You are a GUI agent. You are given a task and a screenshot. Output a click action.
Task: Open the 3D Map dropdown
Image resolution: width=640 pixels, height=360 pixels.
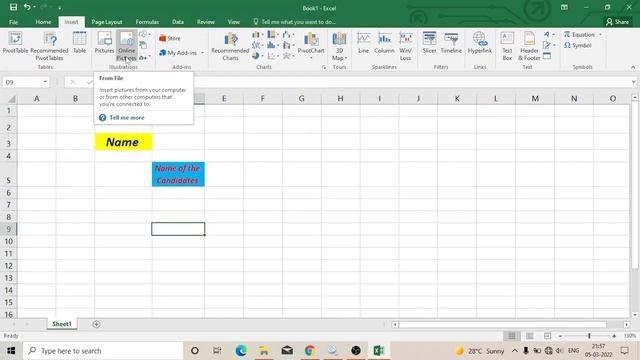(346, 58)
